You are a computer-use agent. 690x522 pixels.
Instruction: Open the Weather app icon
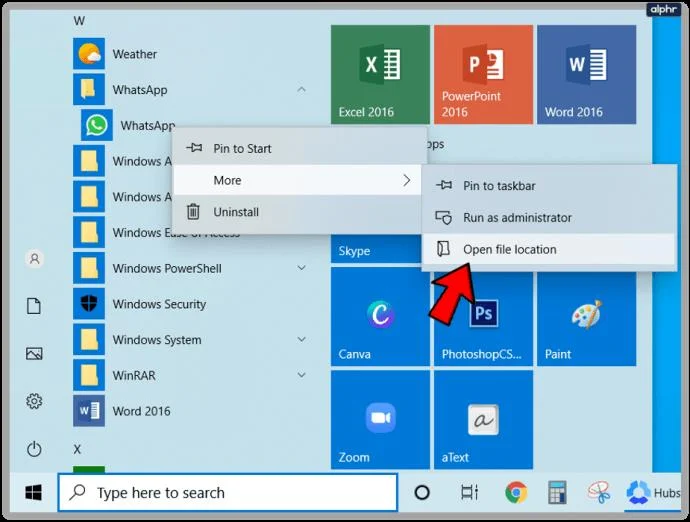click(x=89, y=54)
